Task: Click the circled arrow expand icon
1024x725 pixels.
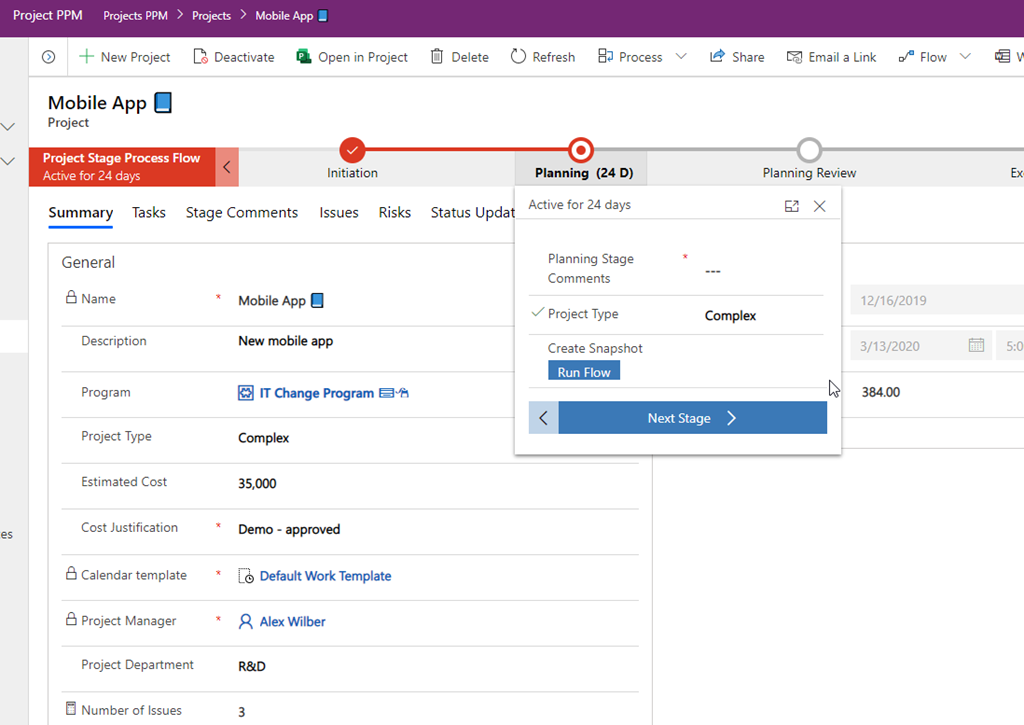Action: pos(48,57)
